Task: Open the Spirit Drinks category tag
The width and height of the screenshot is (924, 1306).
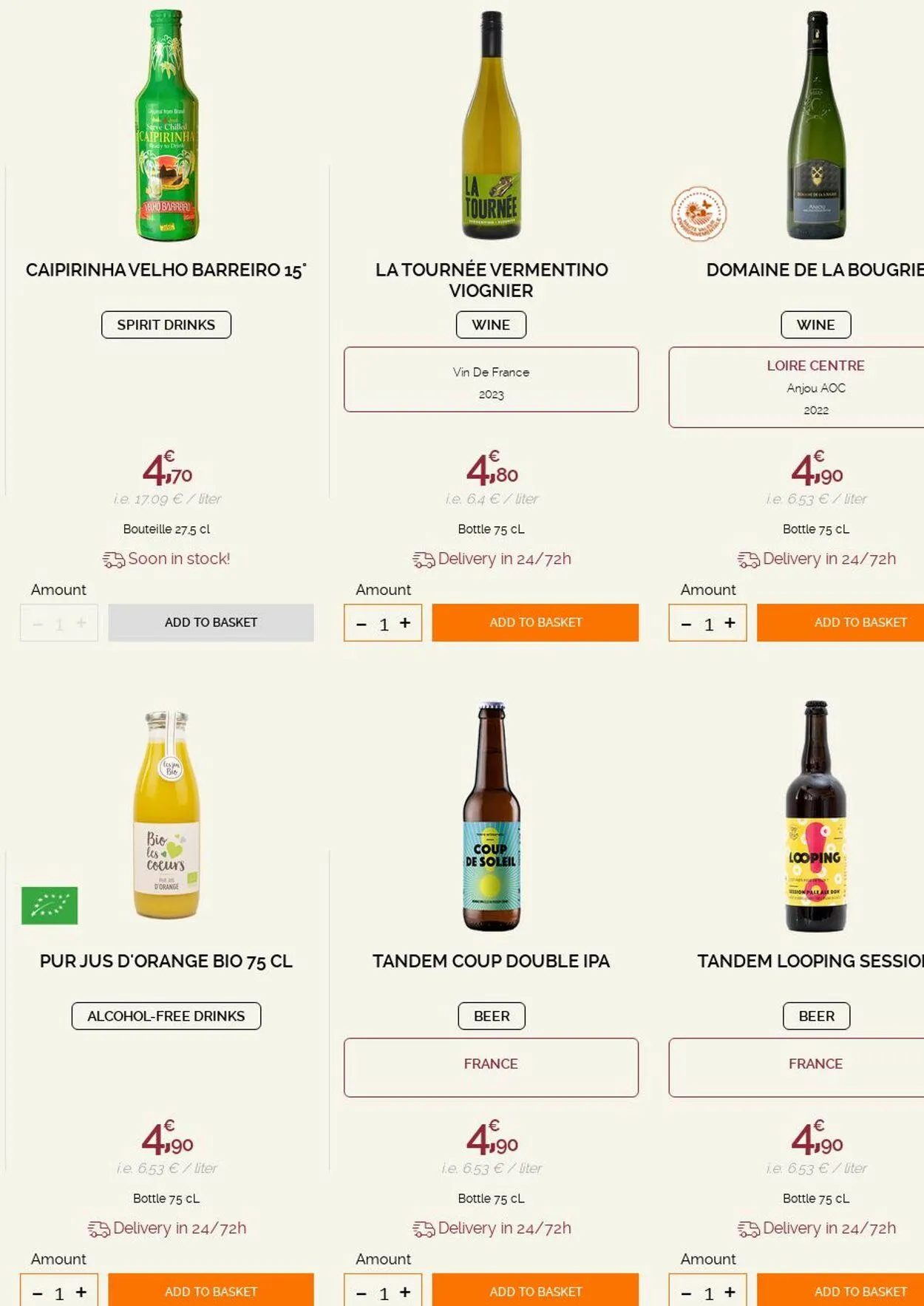Action: (166, 324)
